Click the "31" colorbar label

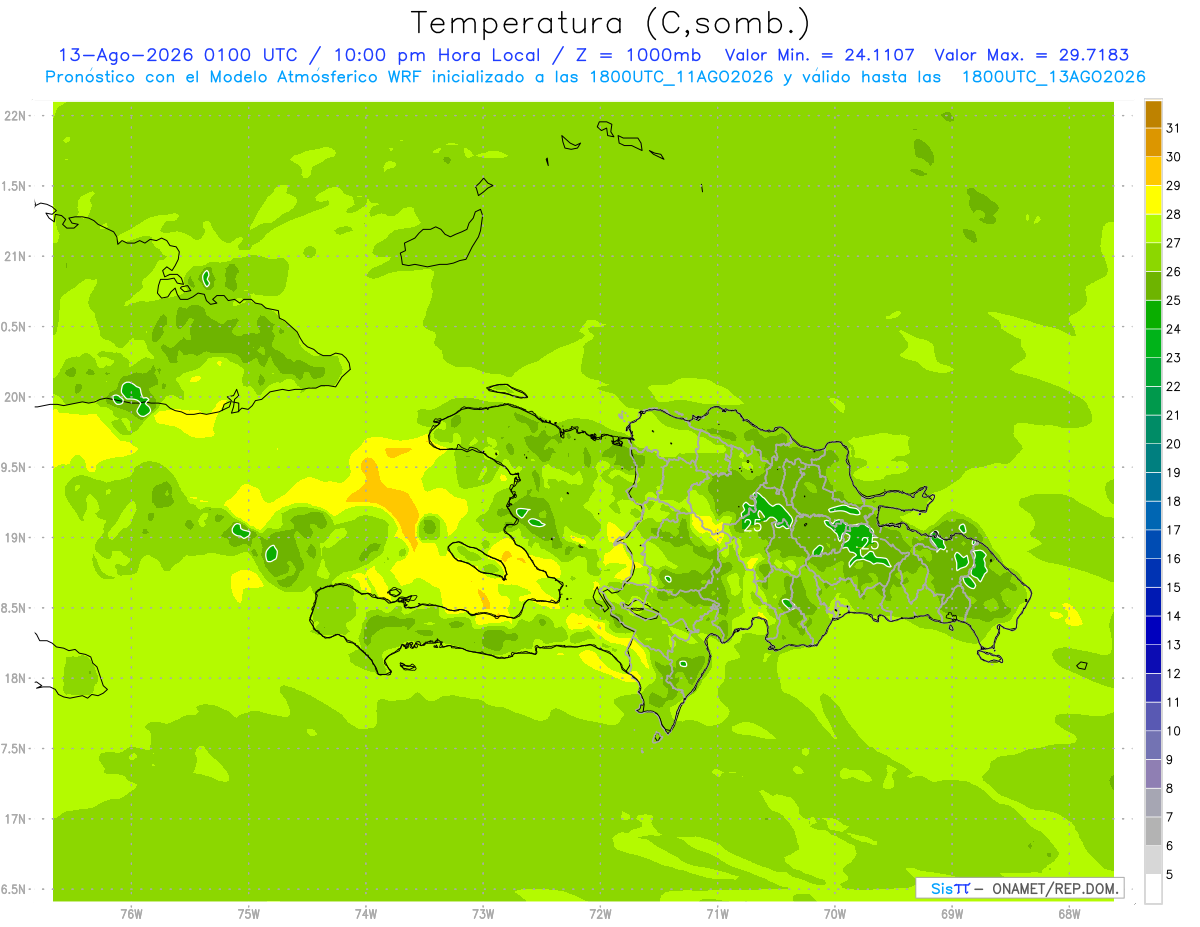coord(1174,128)
